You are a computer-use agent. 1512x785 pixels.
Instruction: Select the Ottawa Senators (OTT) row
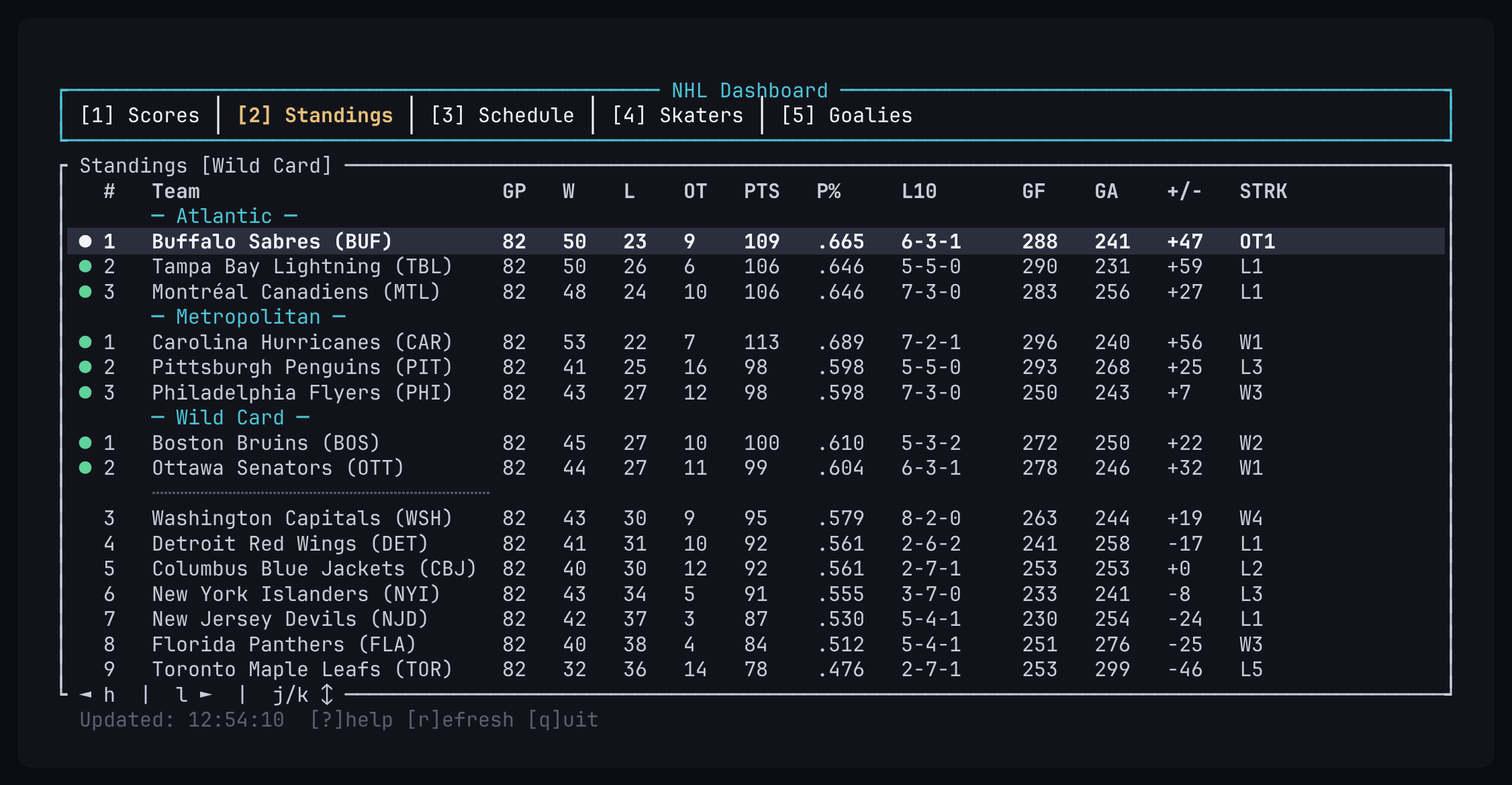[756, 468]
